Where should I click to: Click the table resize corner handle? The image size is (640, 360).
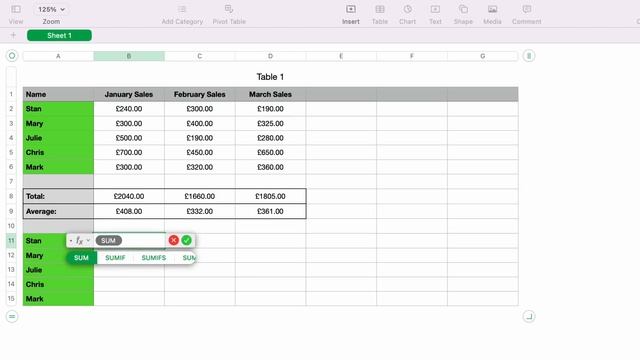(x=529, y=316)
